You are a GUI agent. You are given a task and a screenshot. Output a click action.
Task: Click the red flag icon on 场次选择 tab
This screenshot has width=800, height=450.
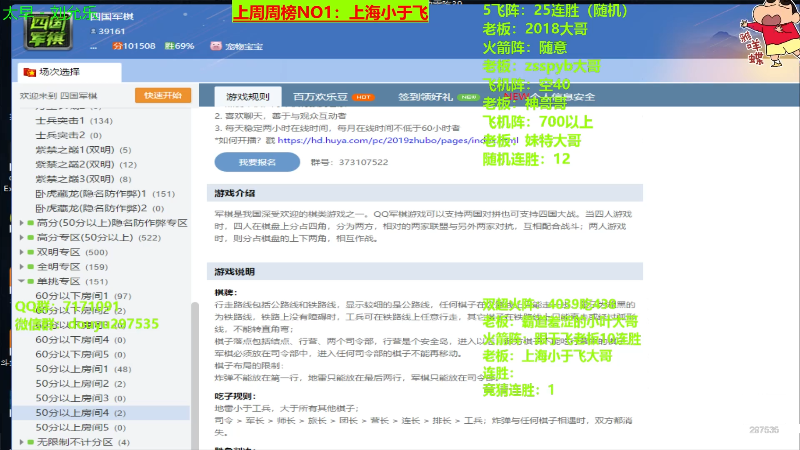pos(30,72)
